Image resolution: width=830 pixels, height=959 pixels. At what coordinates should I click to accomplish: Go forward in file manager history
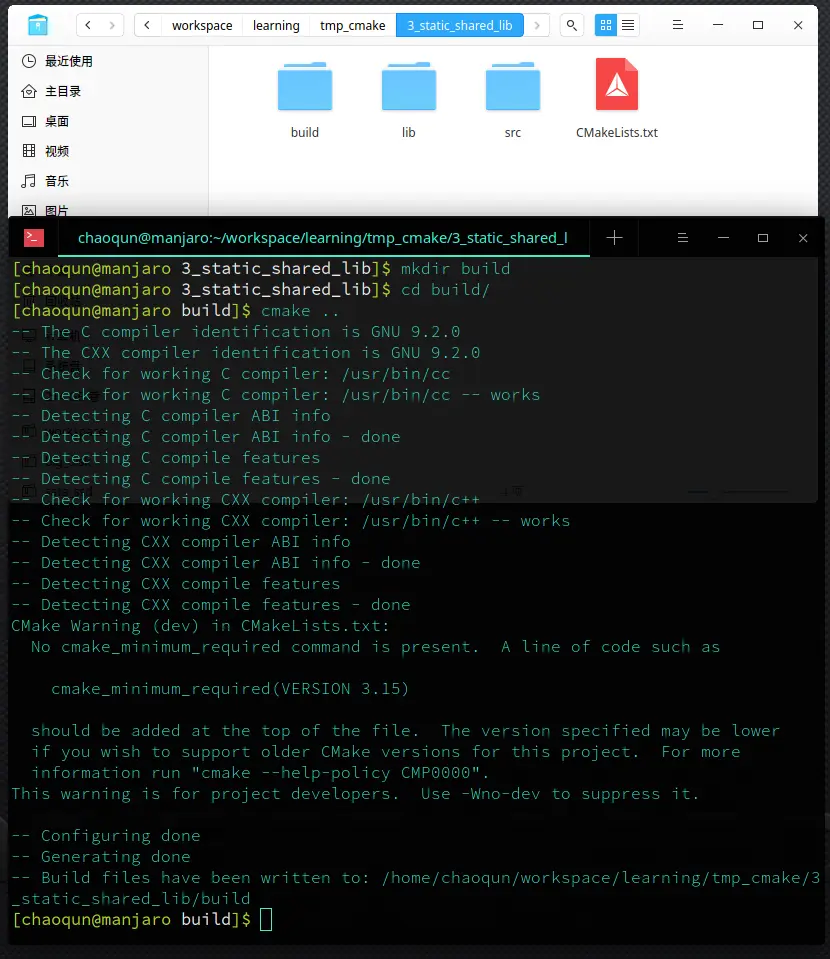[112, 25]
